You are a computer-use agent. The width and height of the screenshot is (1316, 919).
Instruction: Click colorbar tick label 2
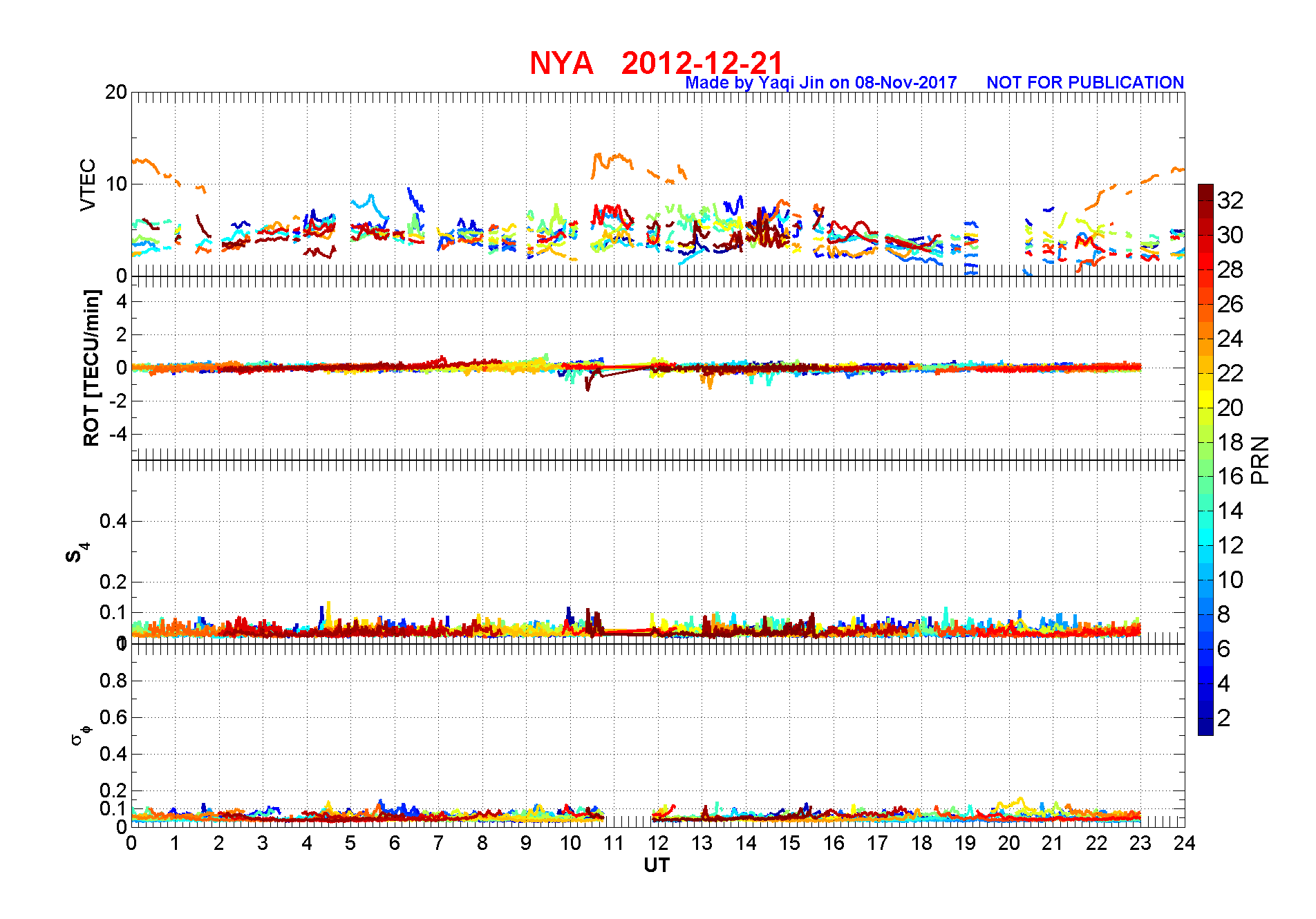pos(1223,718)
